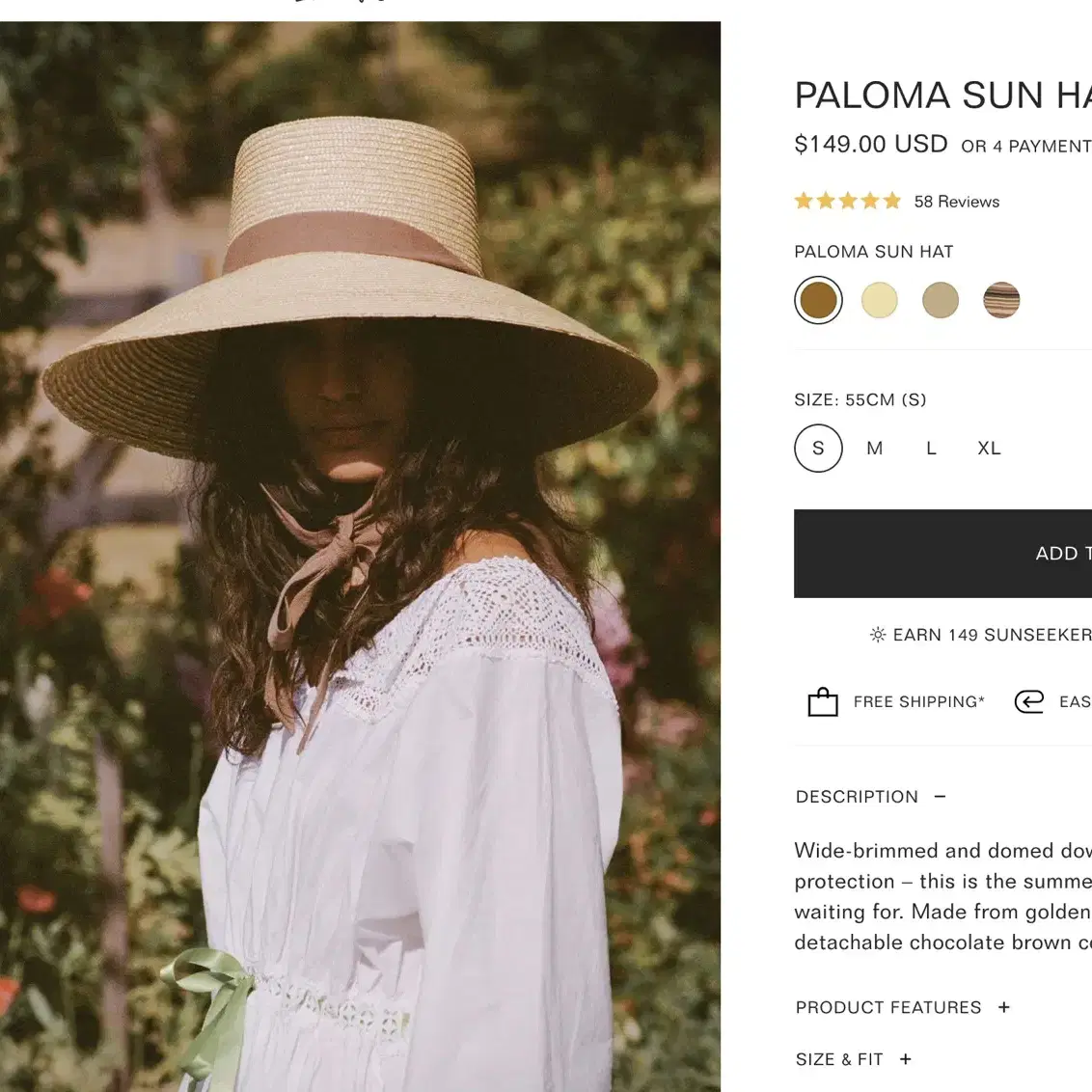The image size is (1092, 1092).
Task: Expand the Size & Fit section
Action: coord(854,1059)
